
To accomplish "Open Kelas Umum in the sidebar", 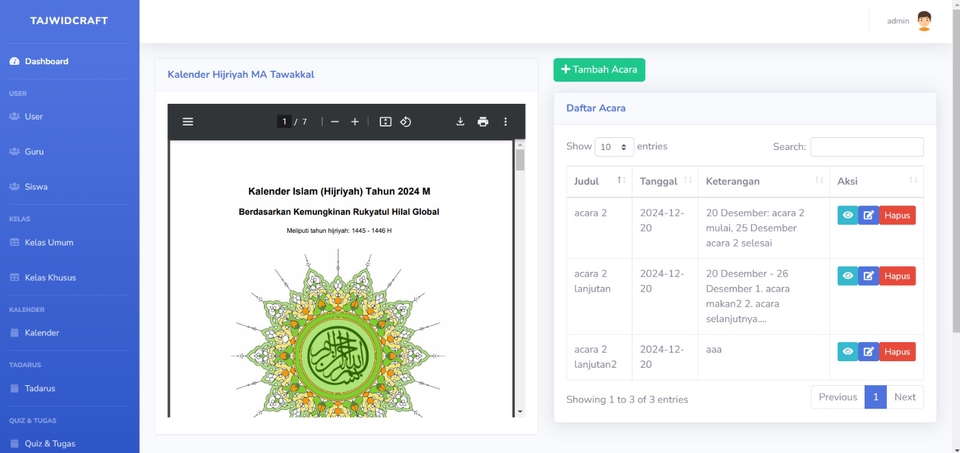I will [48, 242].
